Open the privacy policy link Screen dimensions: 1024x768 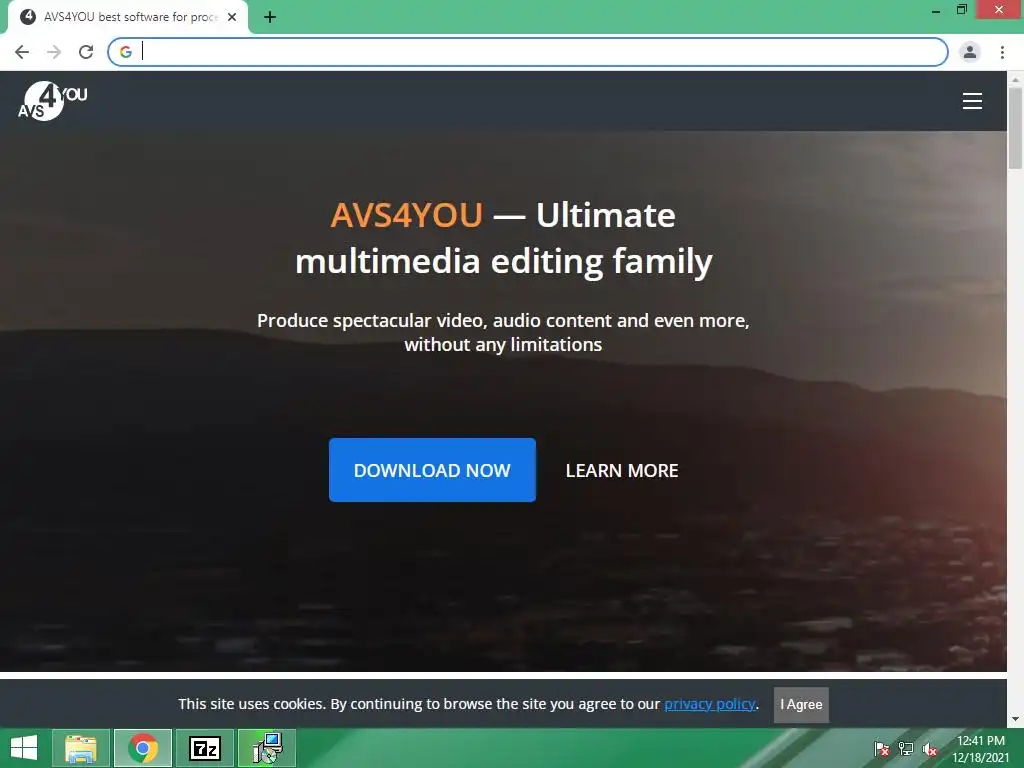[x=710, y=704]
